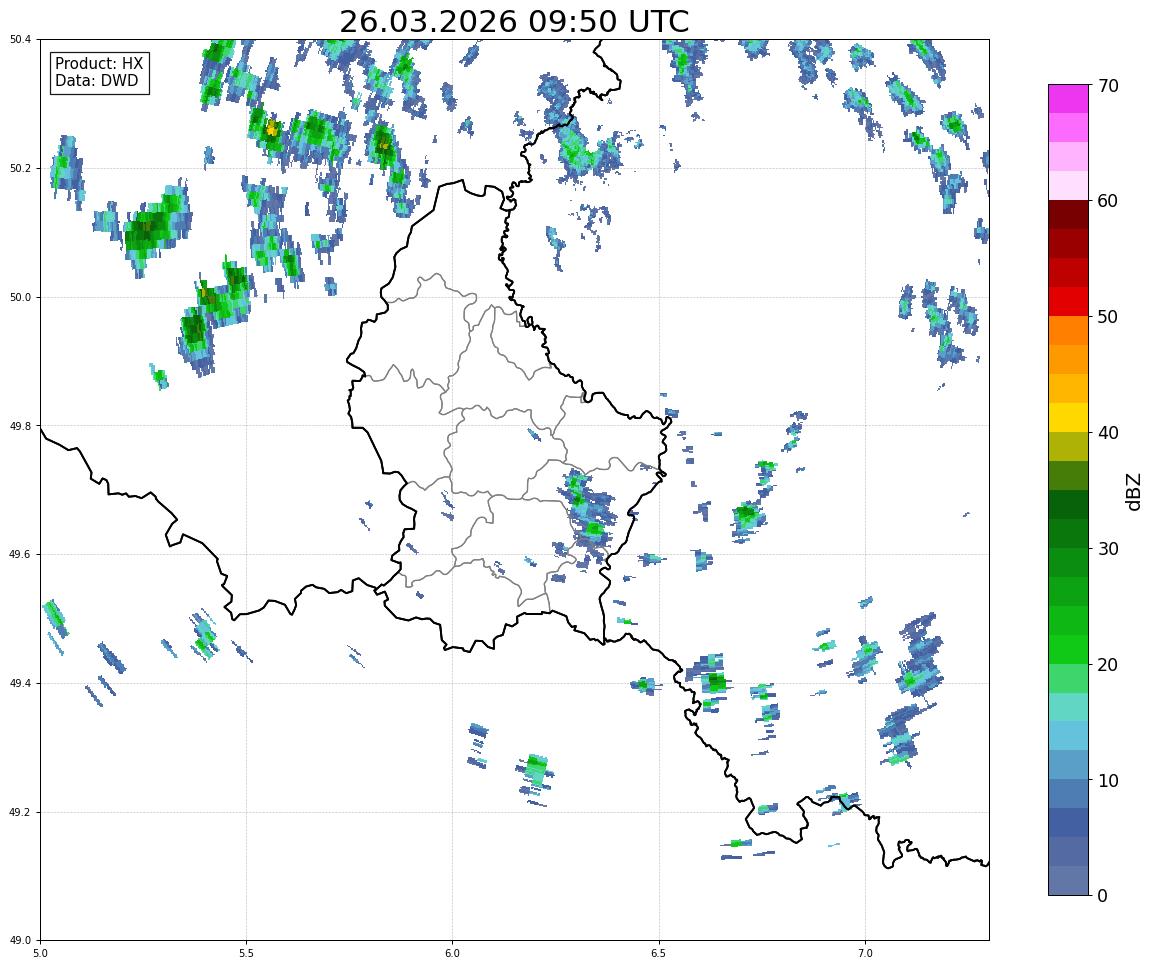The image size is (1152, 968).
Task: Click the grey-blue swatch at bottom of colorbar
Action: pos(1068,881)
